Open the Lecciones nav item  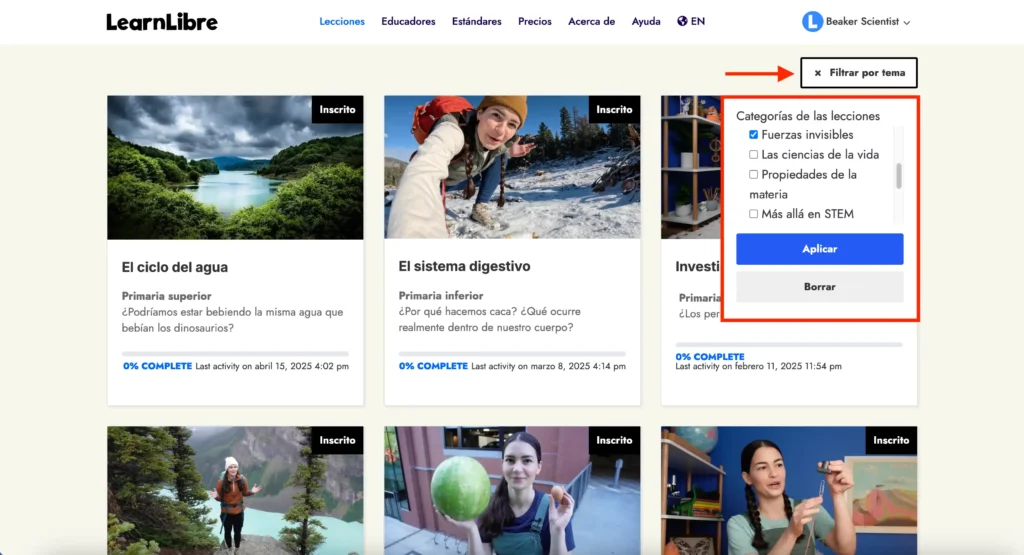tap(342, 22)
